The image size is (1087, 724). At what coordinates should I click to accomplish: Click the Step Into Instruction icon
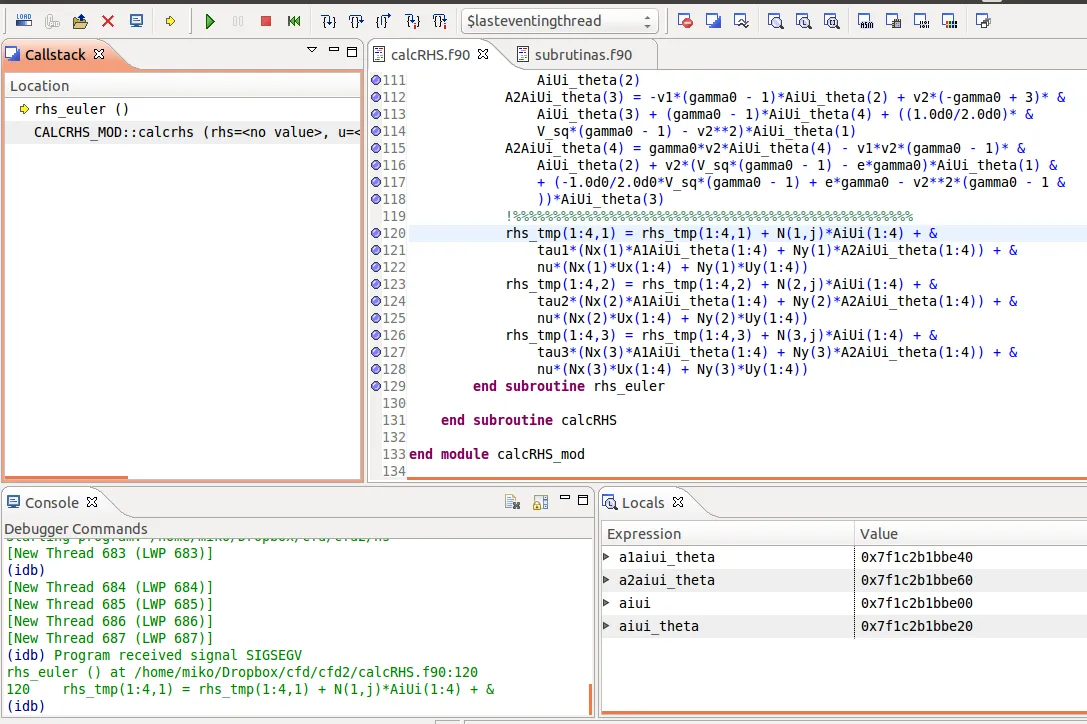point(412,21)
